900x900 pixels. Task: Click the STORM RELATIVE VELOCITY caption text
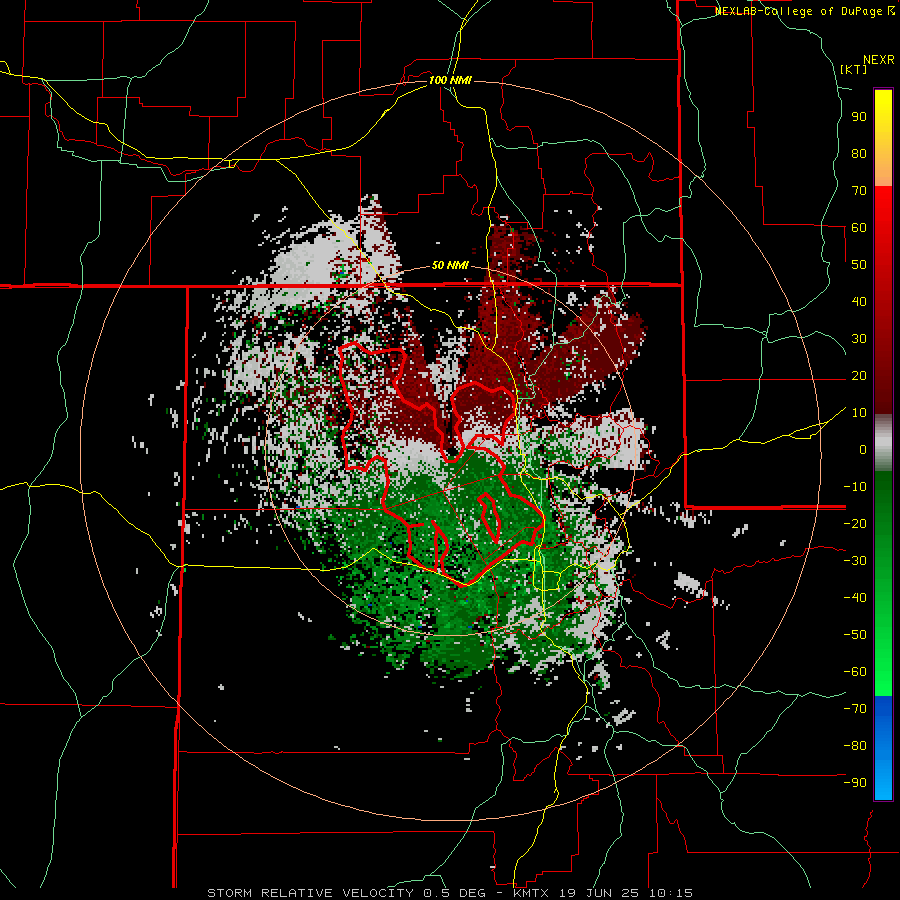(310, 893)
